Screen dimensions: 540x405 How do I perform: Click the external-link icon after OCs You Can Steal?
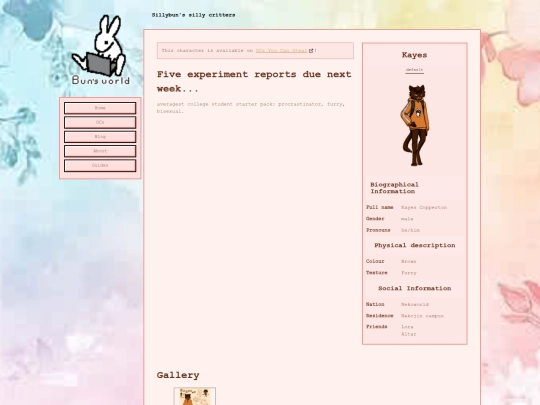click(311, 51)
